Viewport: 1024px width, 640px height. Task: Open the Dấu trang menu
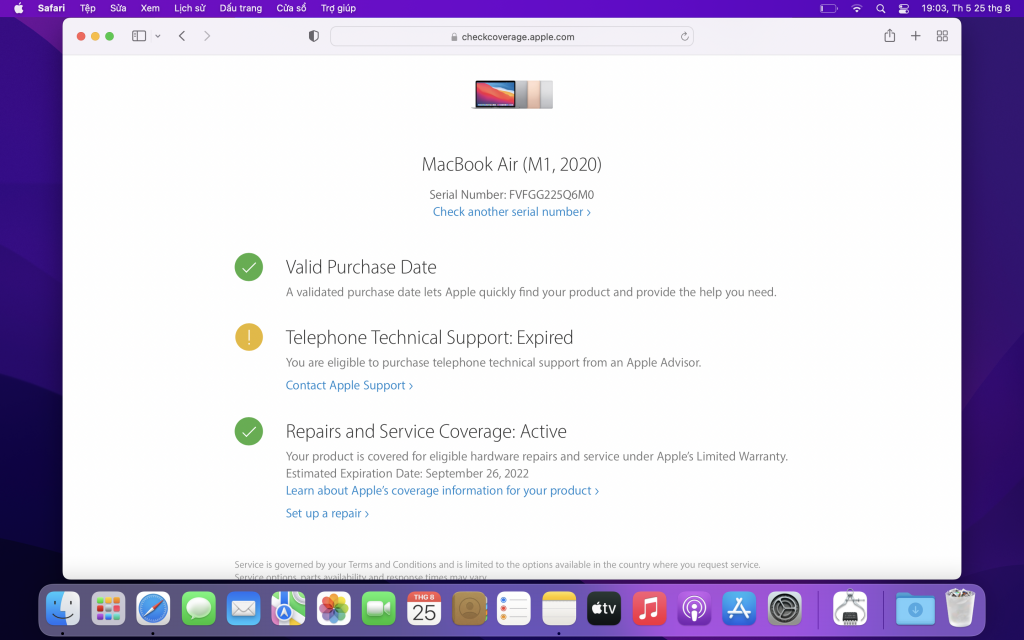point(240,8)
